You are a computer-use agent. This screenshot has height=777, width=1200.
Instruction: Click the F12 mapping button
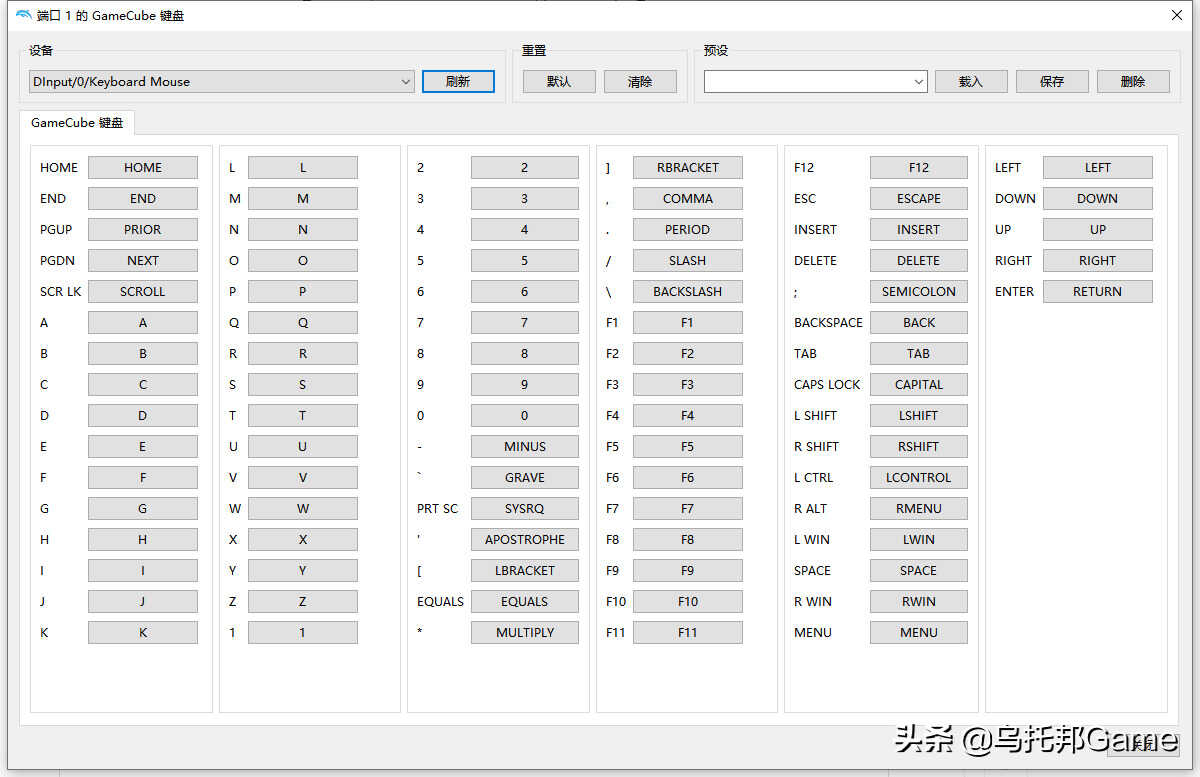click(x=919, y=168)
